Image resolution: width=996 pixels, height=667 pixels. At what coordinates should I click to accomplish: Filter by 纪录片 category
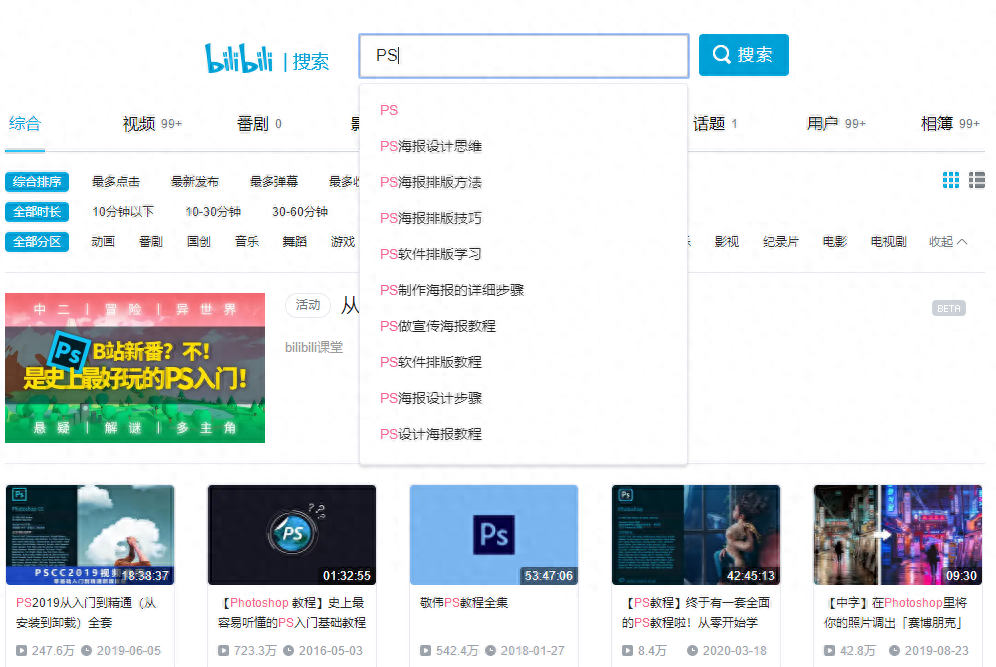coord(781,241)
